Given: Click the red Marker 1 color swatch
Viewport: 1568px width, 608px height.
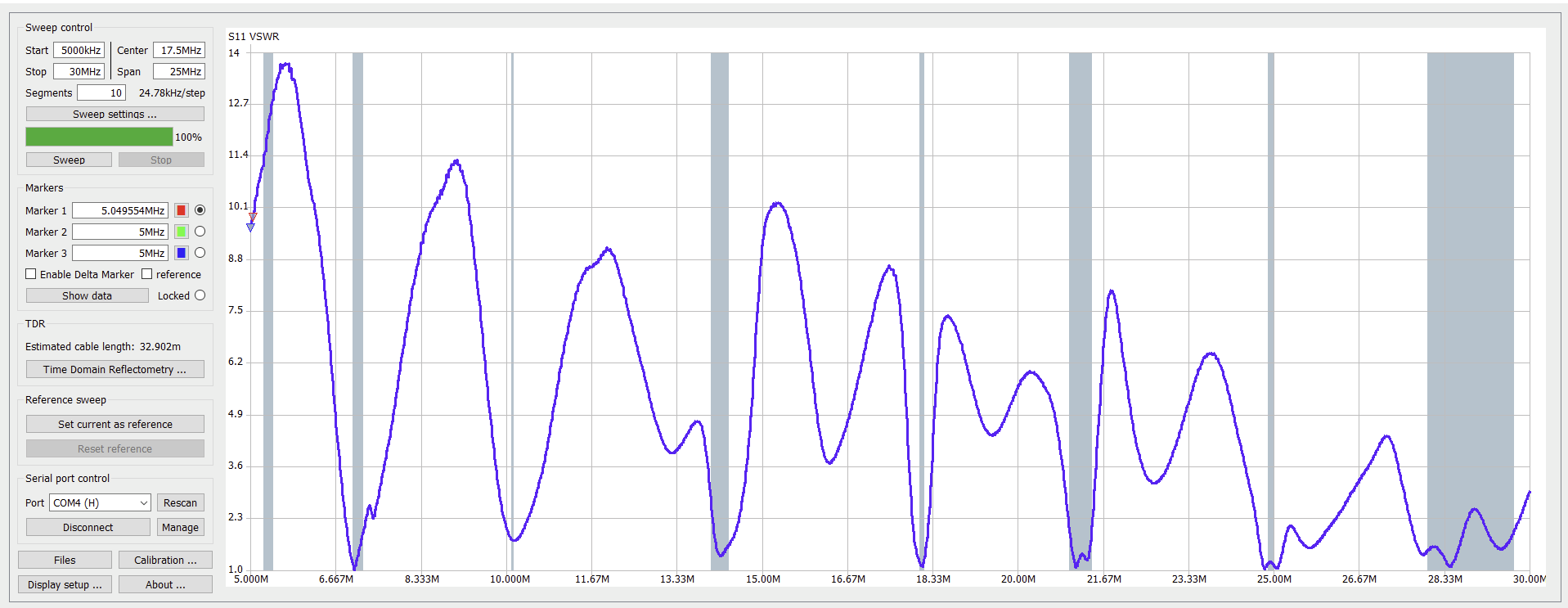Looking at the screenshot, I should [182, 210].
